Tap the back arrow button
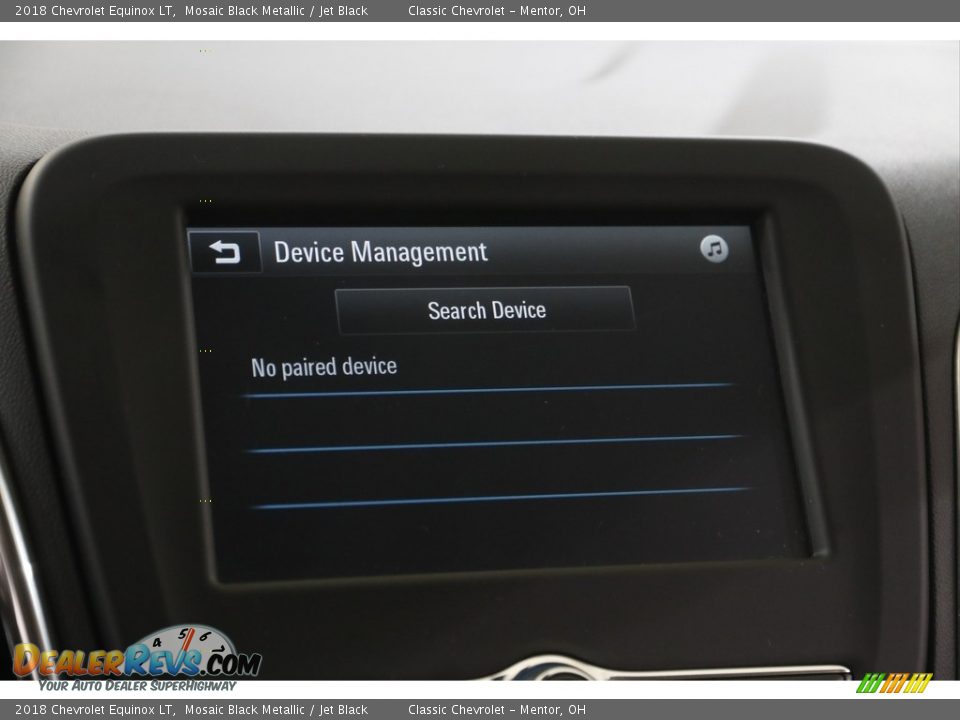 [x=225, y=252]
